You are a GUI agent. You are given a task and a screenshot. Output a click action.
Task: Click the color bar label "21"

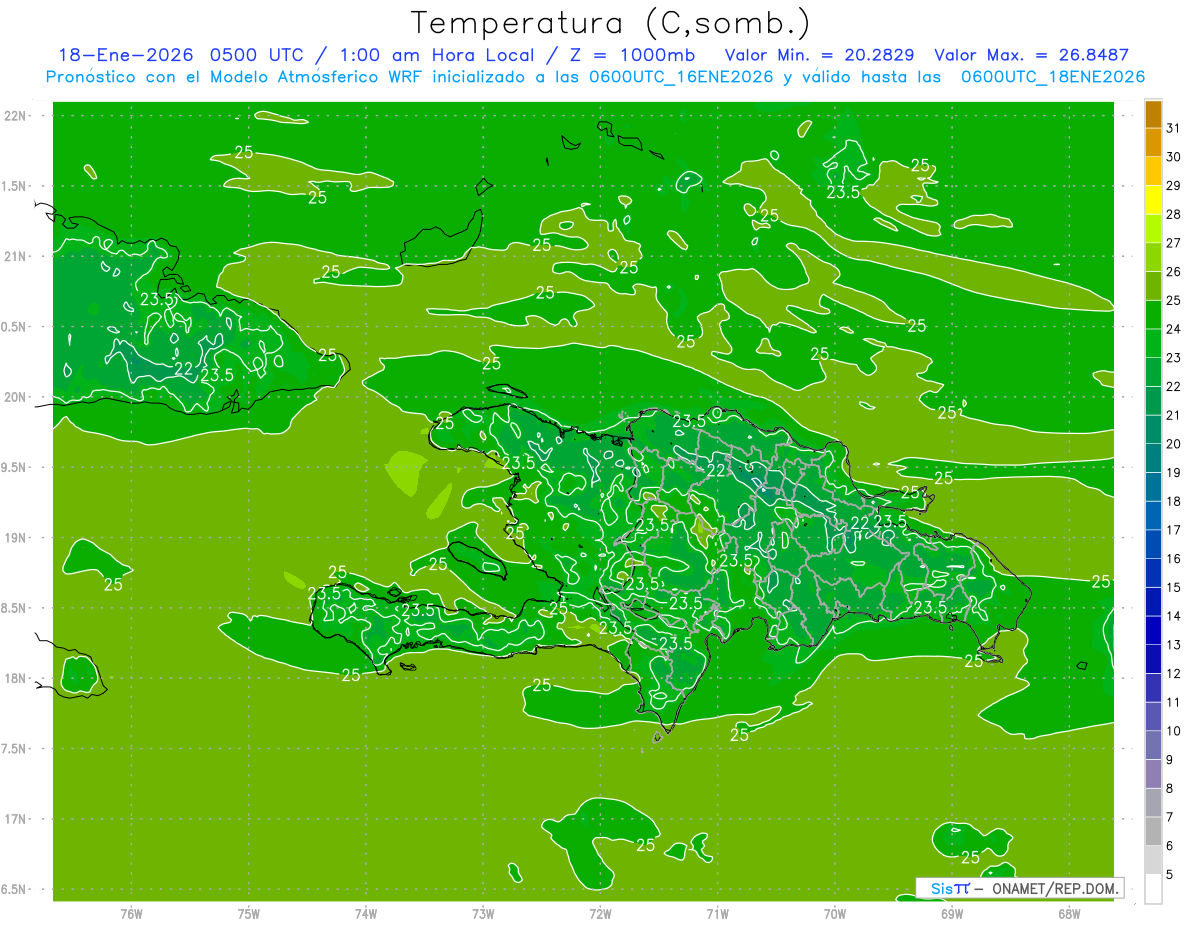1174,415
